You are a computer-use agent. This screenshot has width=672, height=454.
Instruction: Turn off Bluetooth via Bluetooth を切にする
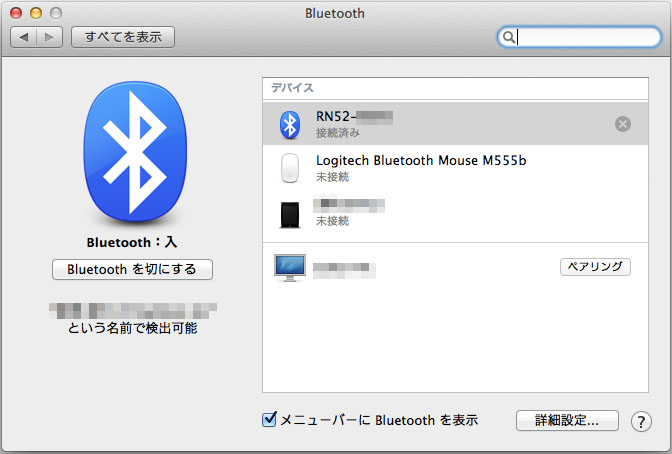(132, 269)
